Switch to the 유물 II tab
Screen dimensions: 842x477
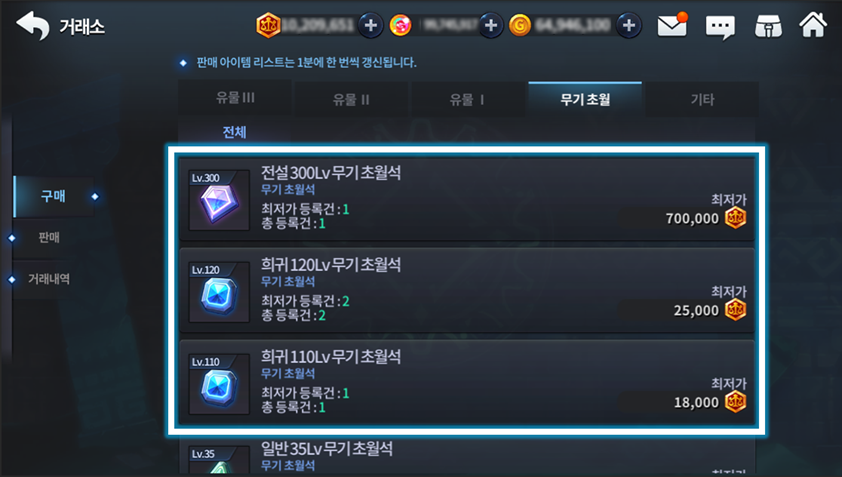click(x=351, y=99)
